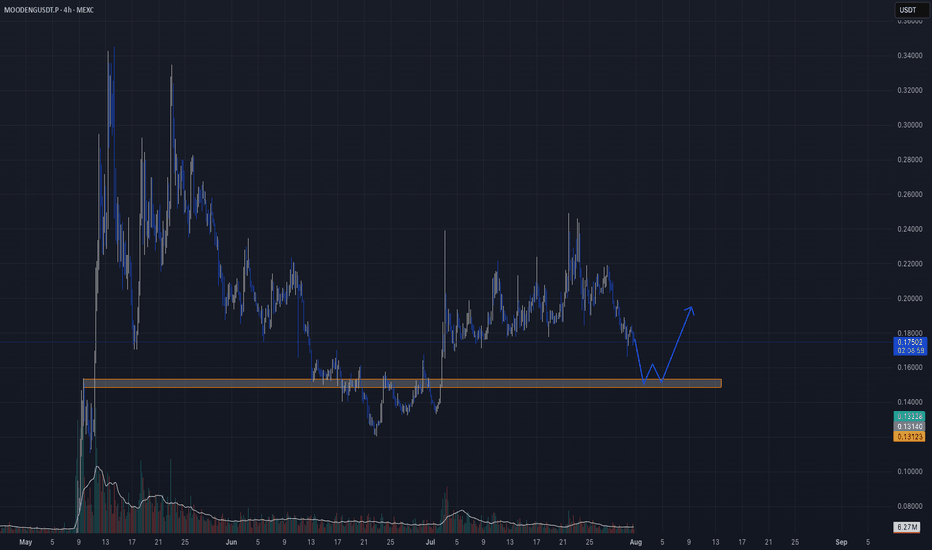Click the 0.14000 price axis label
Screen dimensions: 932x550
(x=910, y=403)
